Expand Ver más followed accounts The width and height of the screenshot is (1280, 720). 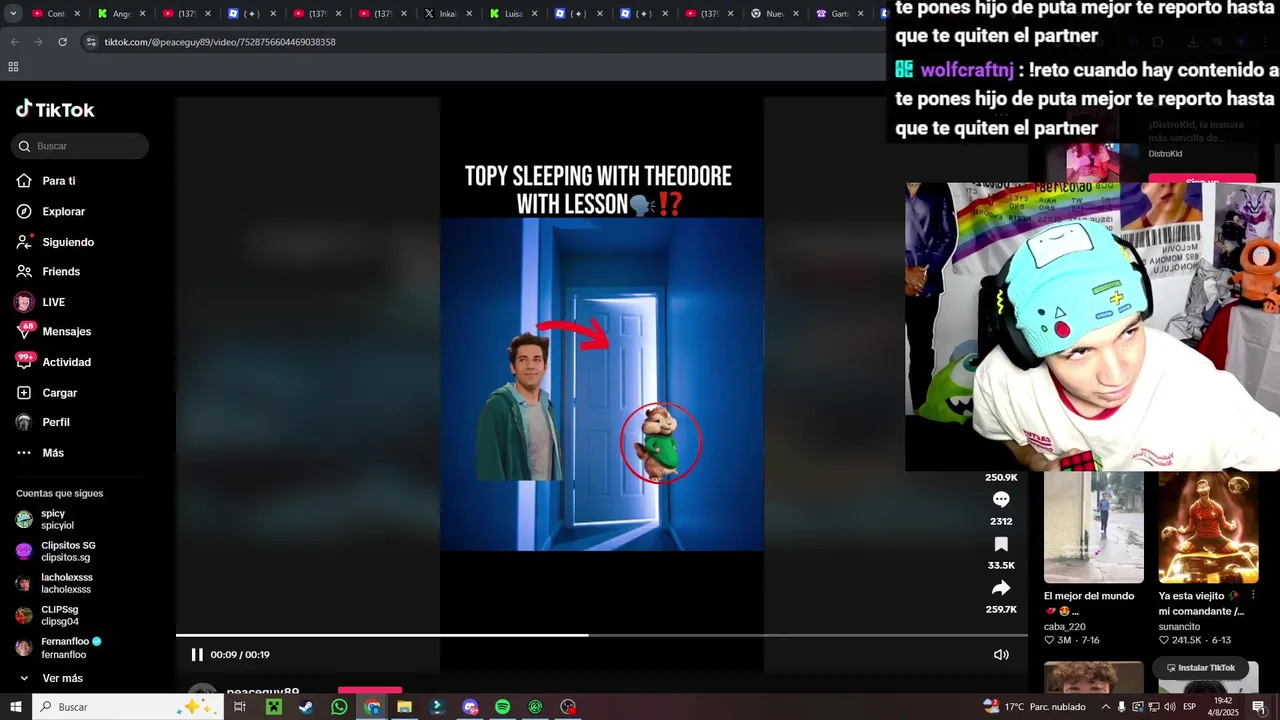click(50, 678)
